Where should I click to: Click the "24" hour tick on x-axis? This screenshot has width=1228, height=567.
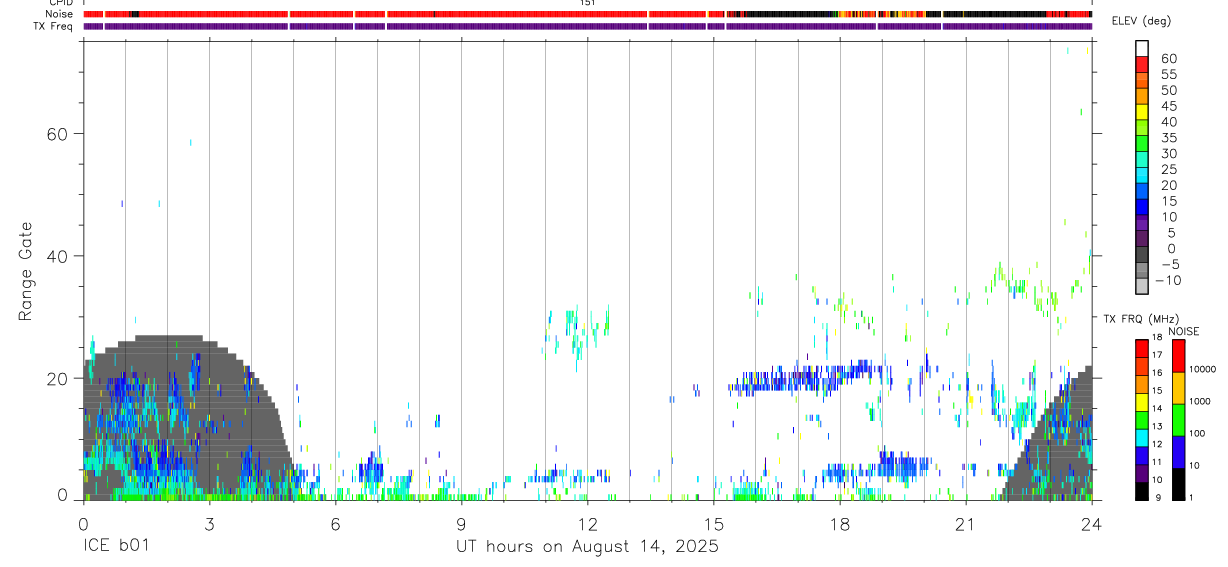1091,524
